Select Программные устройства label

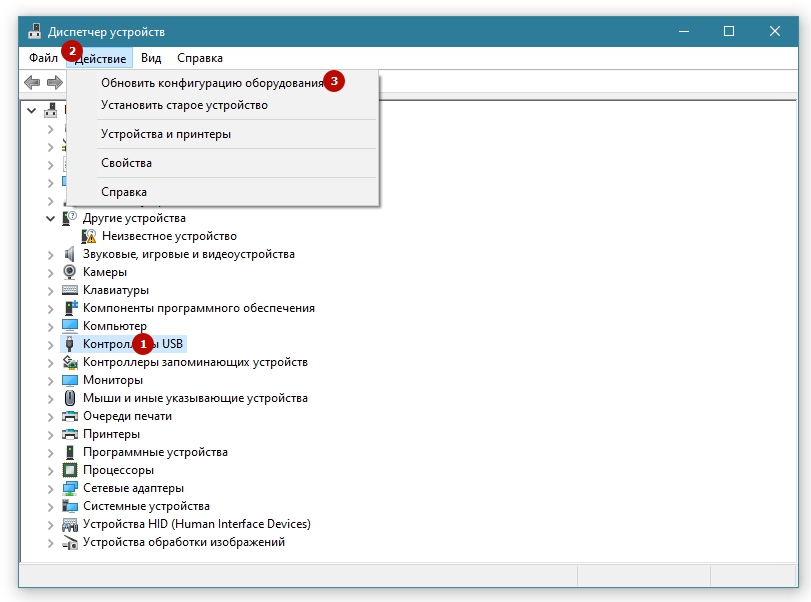(155, 453)
